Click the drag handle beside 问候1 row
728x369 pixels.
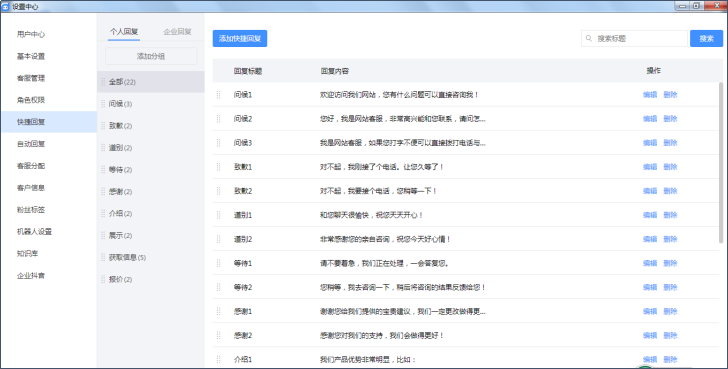pos(218,95)
